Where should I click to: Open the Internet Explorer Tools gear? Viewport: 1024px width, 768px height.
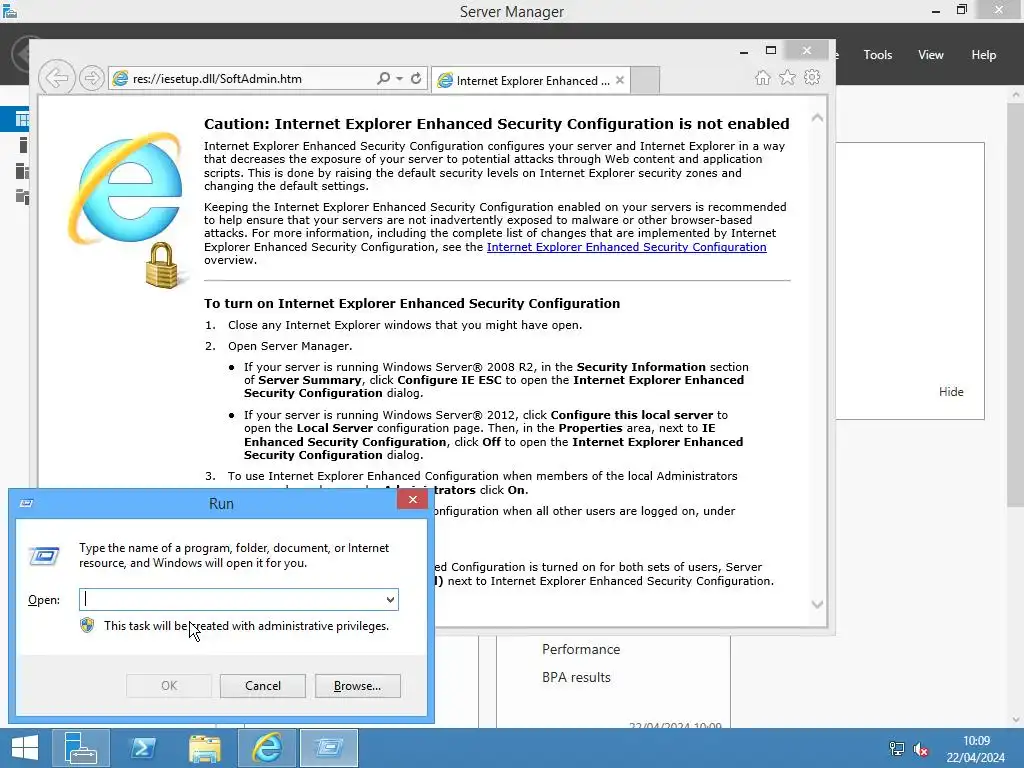tap(812, 78)
